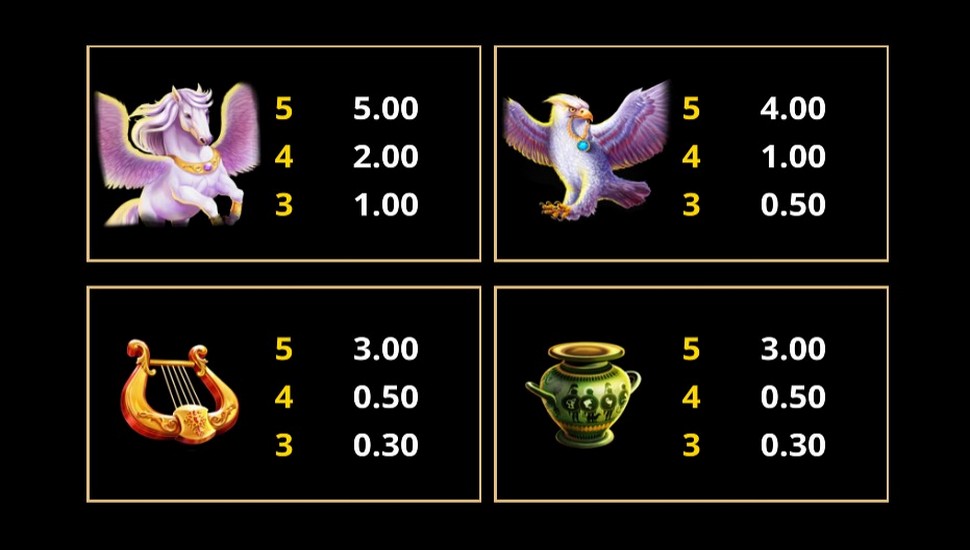Select the eagle 1.00 payout for four
Screen dimensions: 970x550
click(x=793, y=157)
